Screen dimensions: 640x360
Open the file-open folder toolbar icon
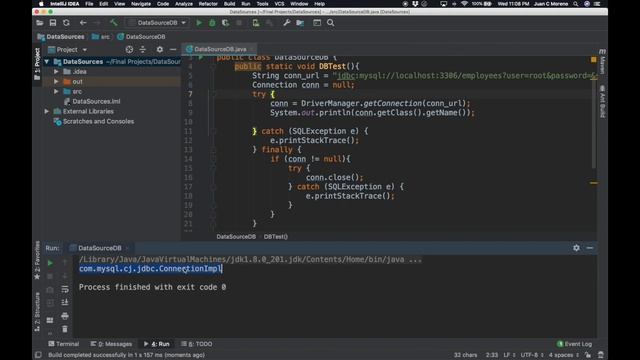click(40, 23)
